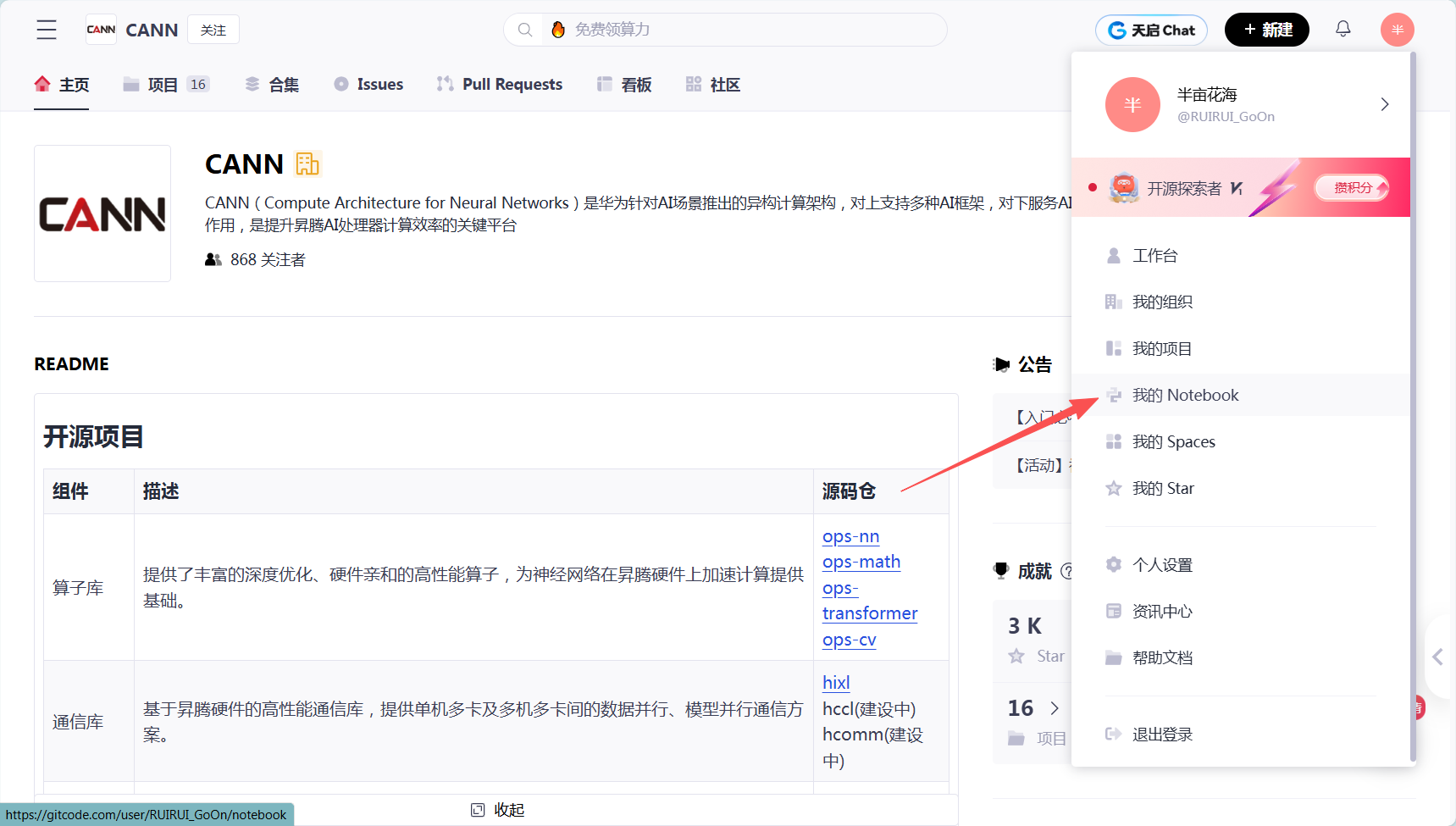Screen dimensions: 1456x826
Task: Expand user profile chevron in menu
Action: (1385, 104)
